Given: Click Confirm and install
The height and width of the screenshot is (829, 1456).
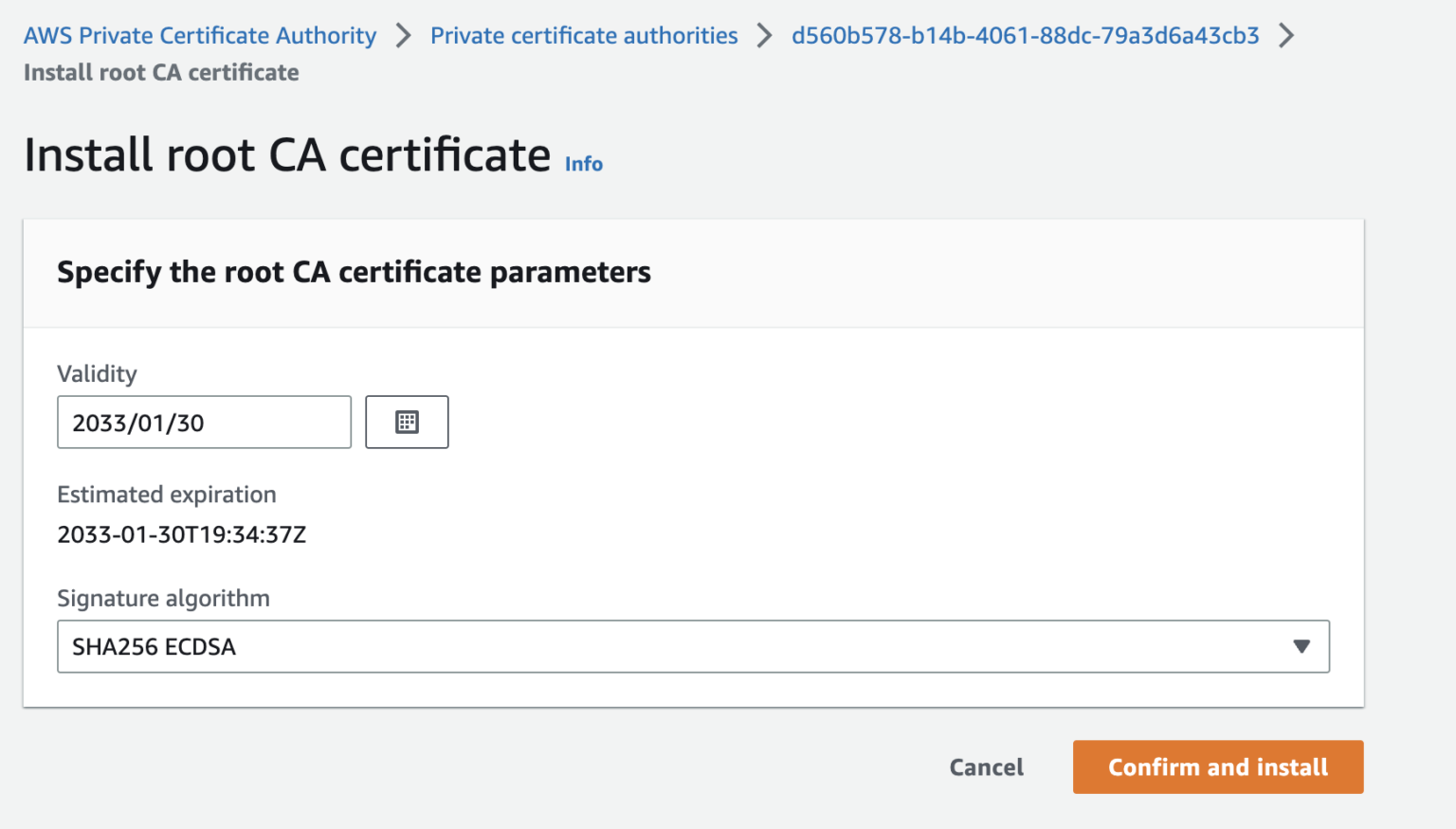Looking at the screenshot, I should [1218, 766].
